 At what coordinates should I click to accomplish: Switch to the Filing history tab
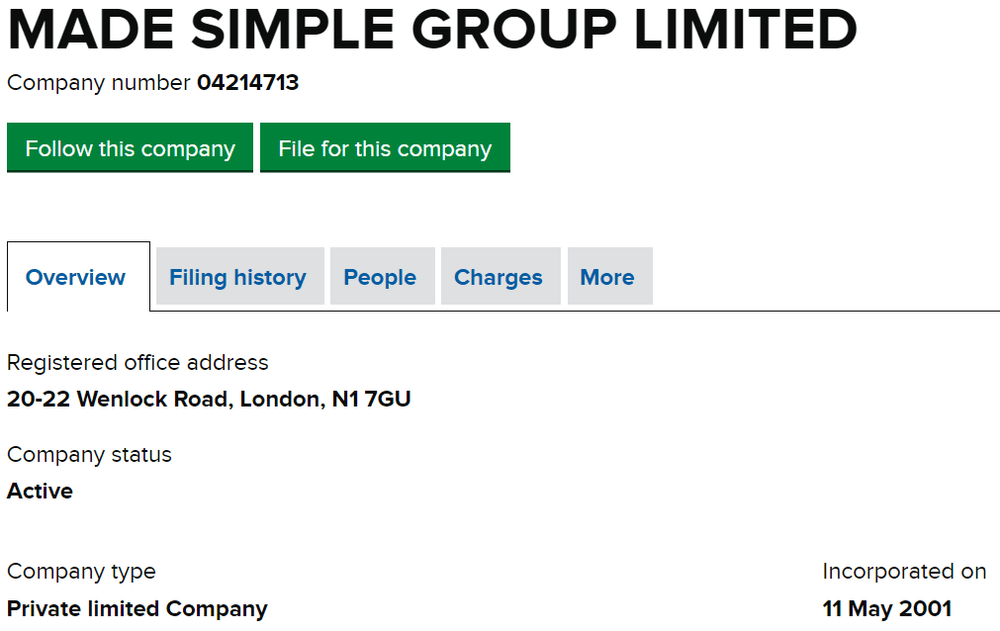click(x=239, y=276)
